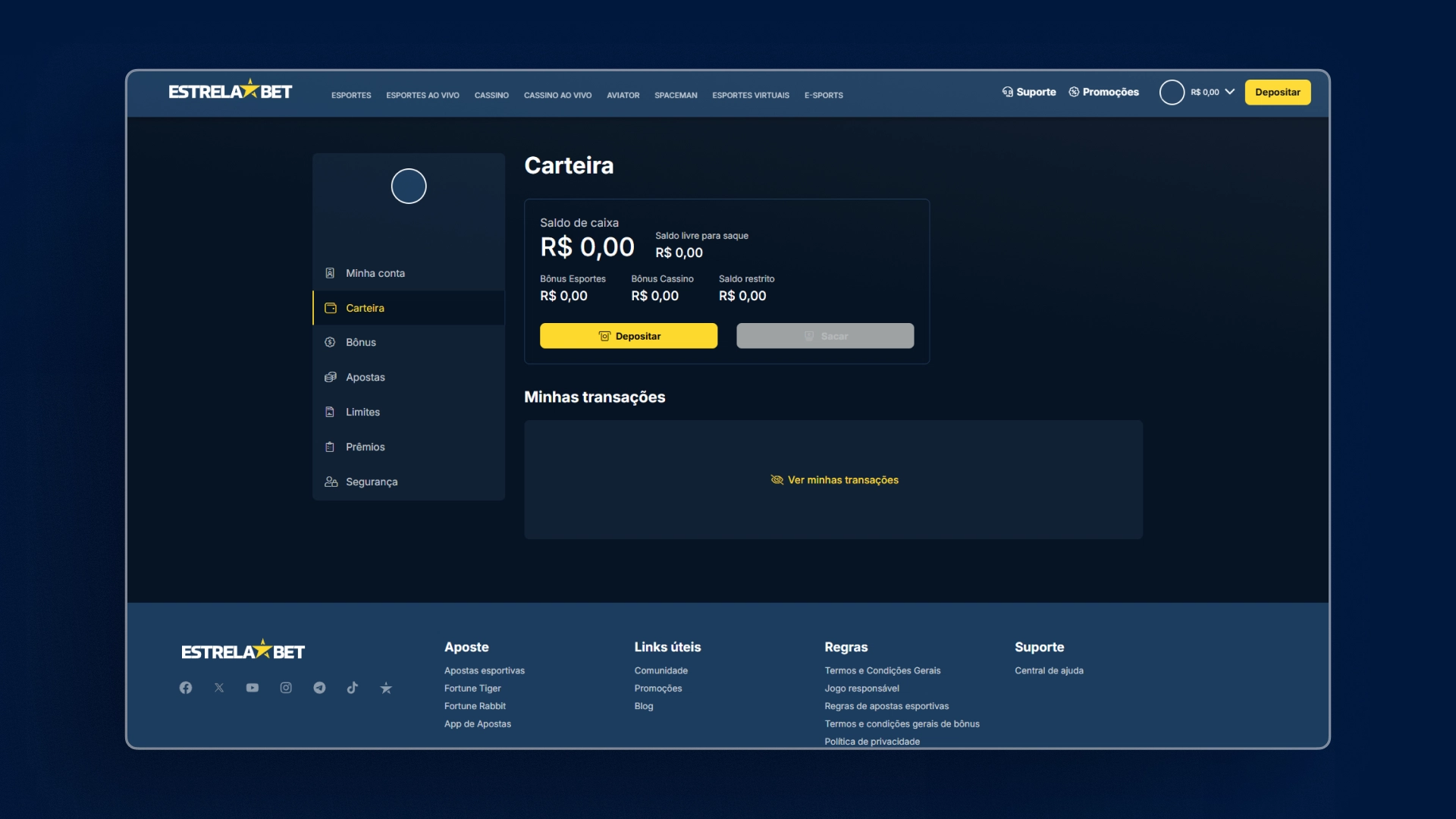The width and height of the screenshot is (1456, 819).
Task: Click the star footer social icon
Action: [386, 688]
